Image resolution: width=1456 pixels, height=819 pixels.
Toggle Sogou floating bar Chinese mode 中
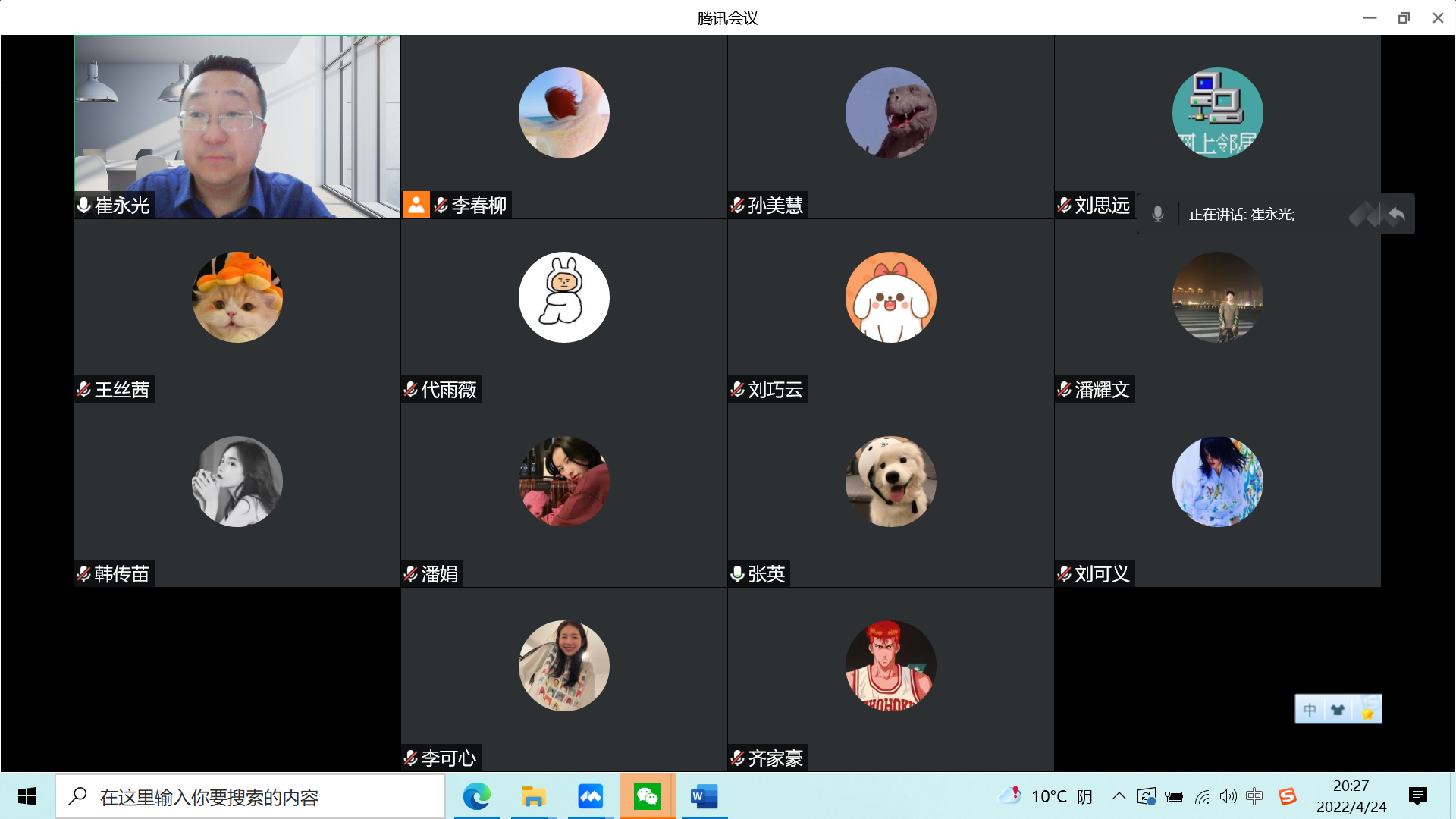click(1310, 710)
